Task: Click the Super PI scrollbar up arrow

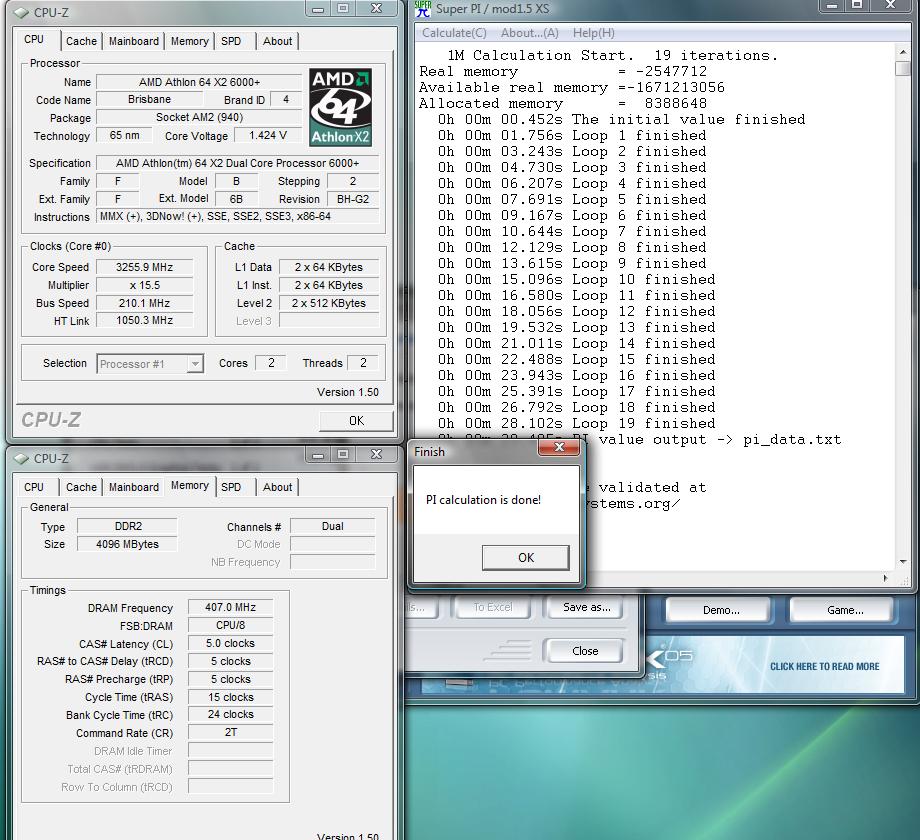Action: tap(902, 52)
